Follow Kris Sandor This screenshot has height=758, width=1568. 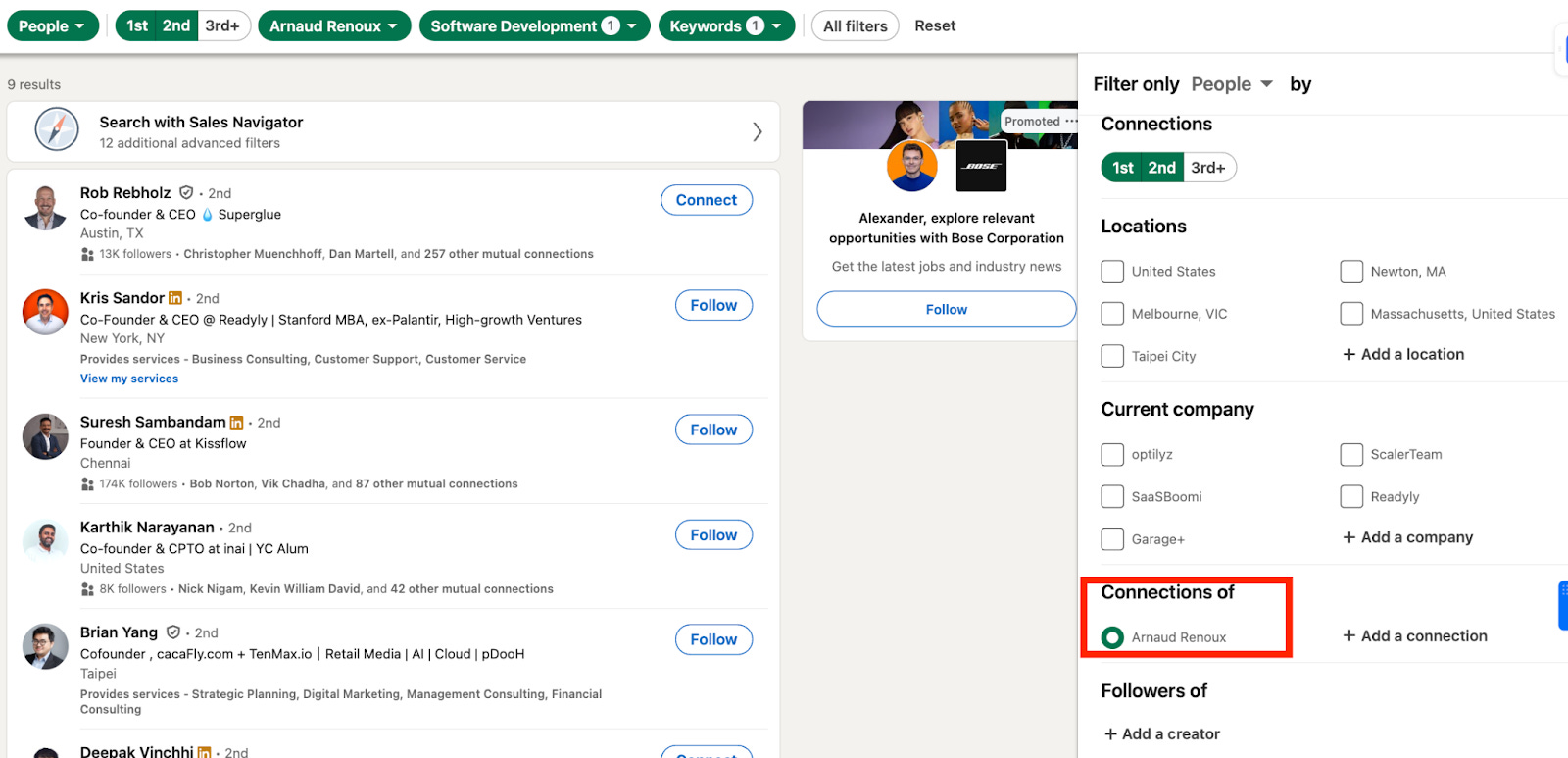pyautogui.click(x=713, y=305)
